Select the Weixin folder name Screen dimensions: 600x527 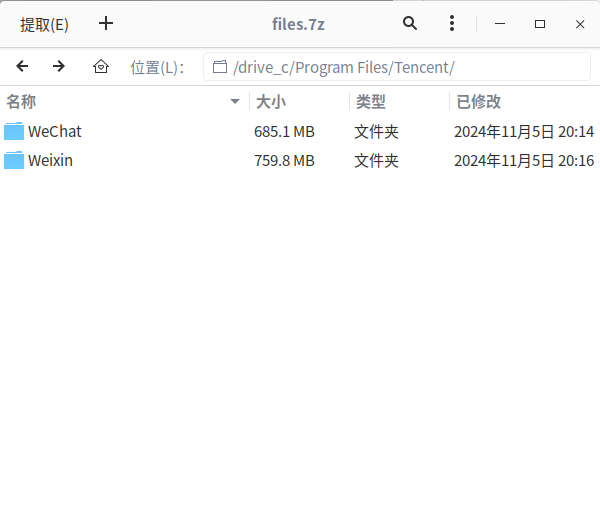pos(50,161)
